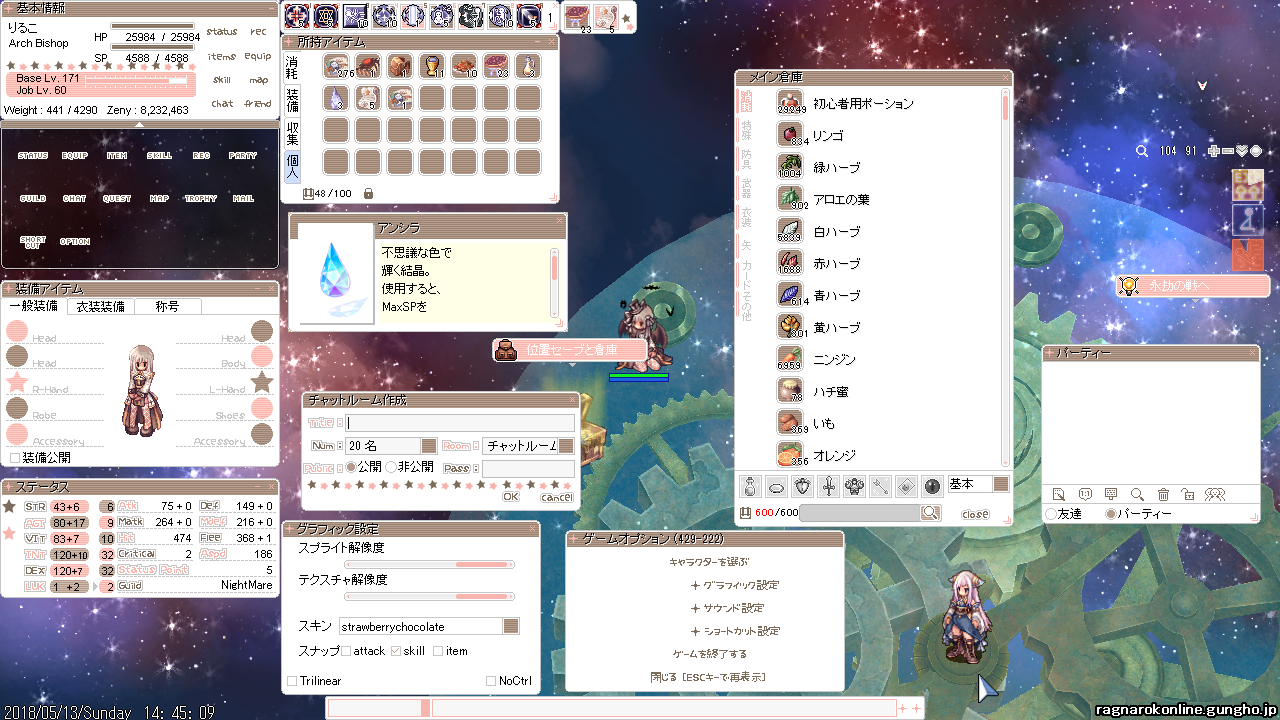1280x720 pixels.
Task: Select the 公開 radio button
Action: tap(351, 467)
